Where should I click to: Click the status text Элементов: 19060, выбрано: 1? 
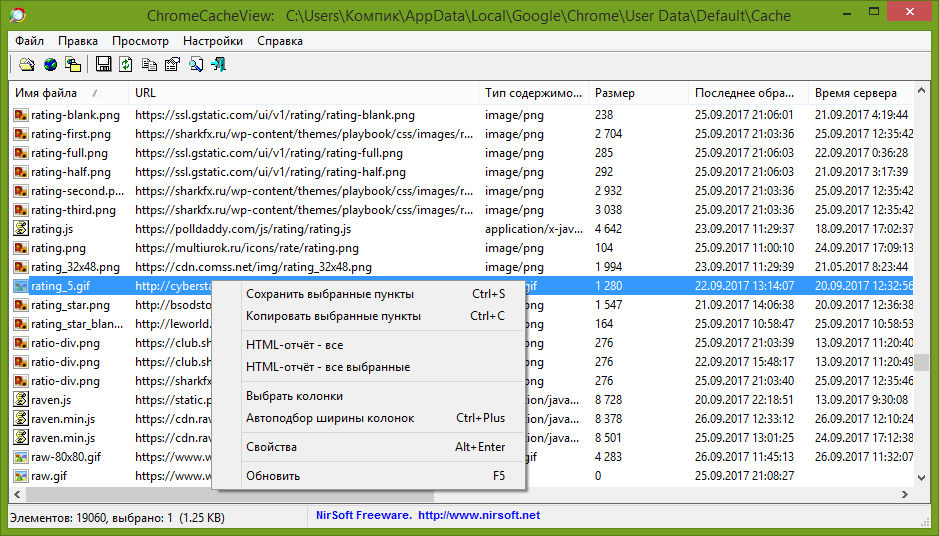point(91,517)
